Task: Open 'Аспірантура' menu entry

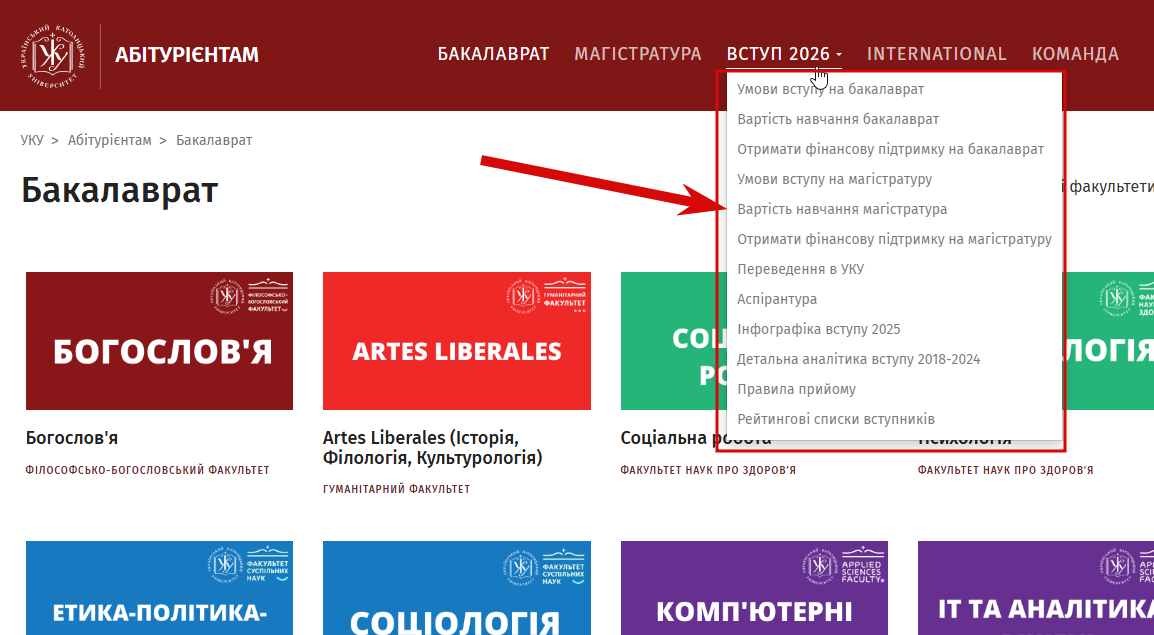Action: (777, 299)
